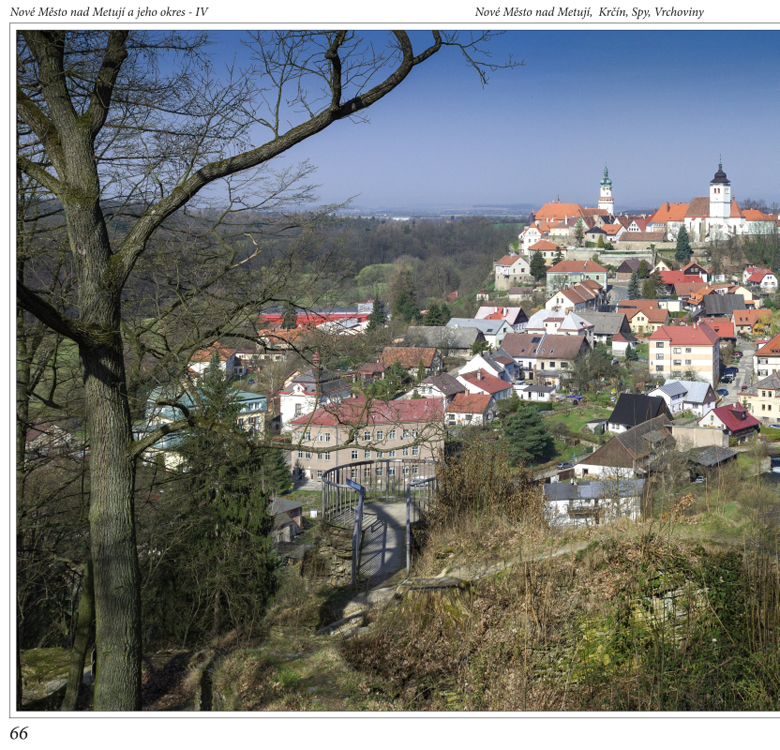
Task: Click the page number "66"
Action: 19,733
